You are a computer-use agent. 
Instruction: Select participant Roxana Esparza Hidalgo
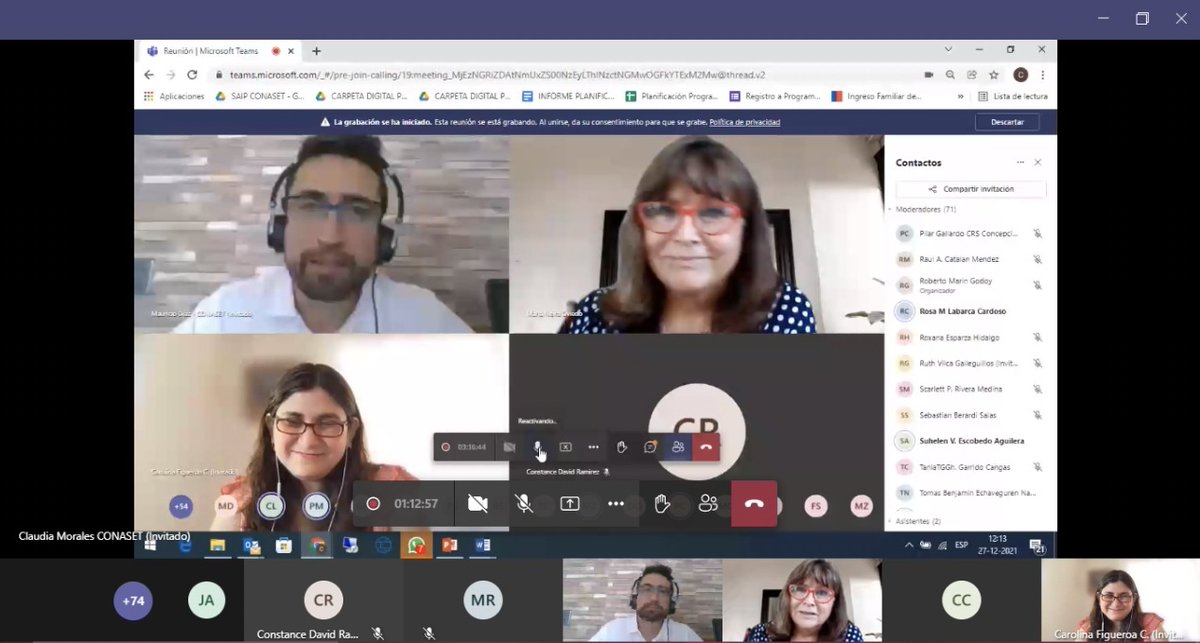coord(969,337)
